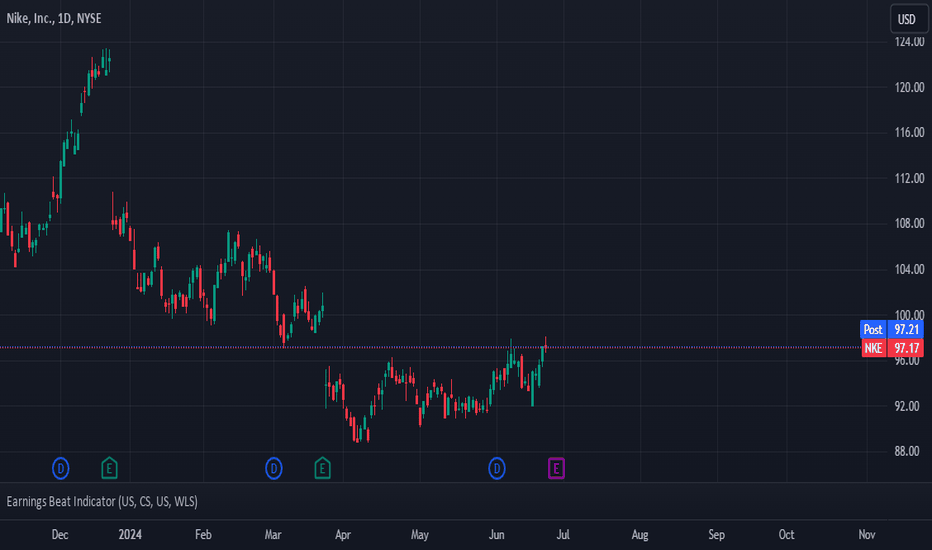932x550 pixels.
Task: Click the Sep label on time axis
Action: [x=717, y=535]
